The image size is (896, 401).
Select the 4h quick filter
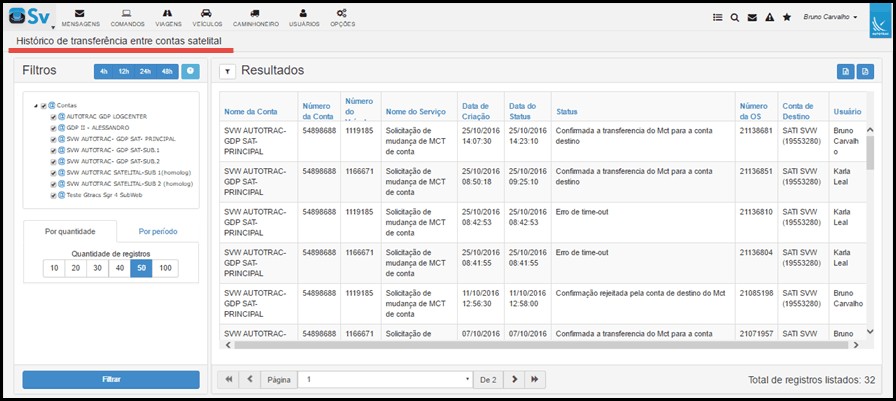click(103, 71)
